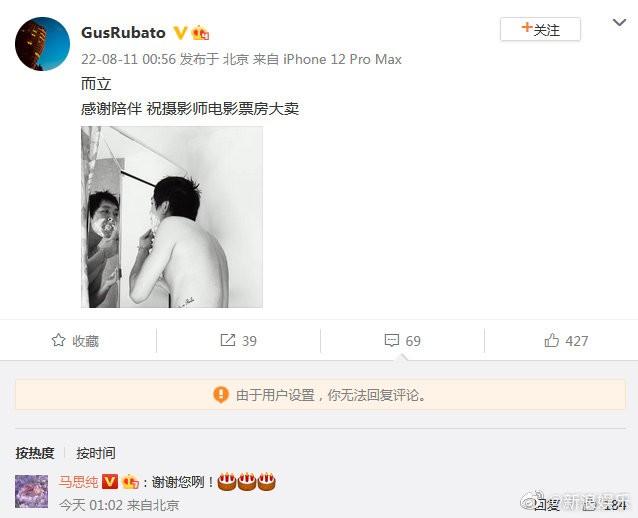Follow the user with +关注 button

(x=540, y=29)
